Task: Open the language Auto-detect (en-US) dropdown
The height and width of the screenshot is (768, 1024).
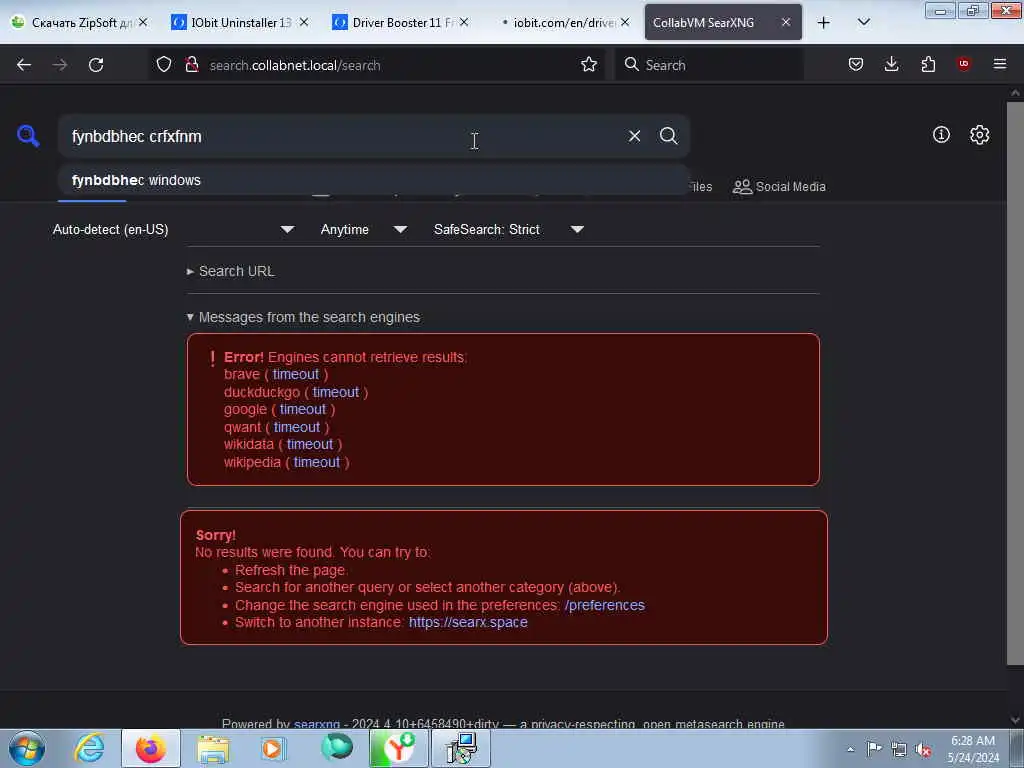Action: point(174,229)
